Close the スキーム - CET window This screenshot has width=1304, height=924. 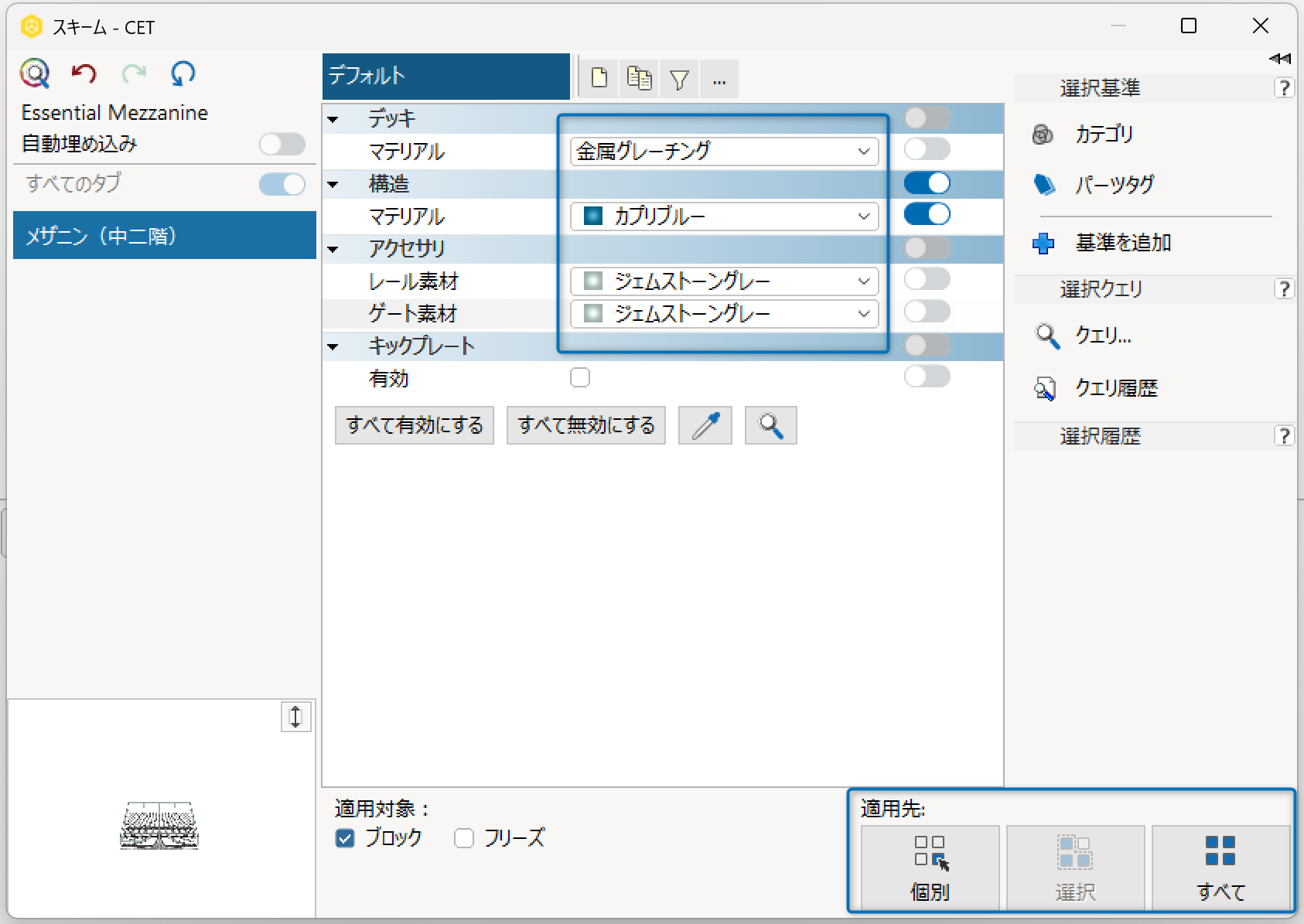click(x=1261, y=26)
